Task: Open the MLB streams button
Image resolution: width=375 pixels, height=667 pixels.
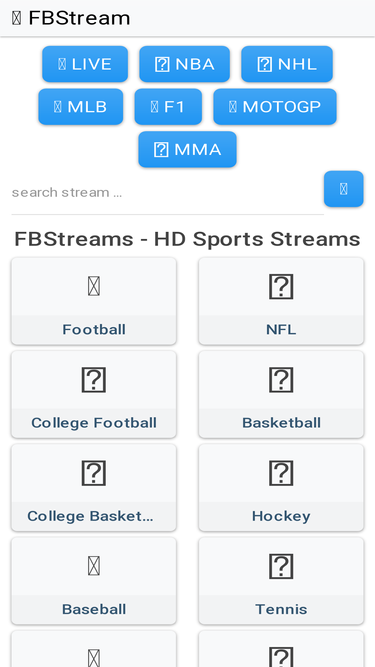Action: pos(81,107)
